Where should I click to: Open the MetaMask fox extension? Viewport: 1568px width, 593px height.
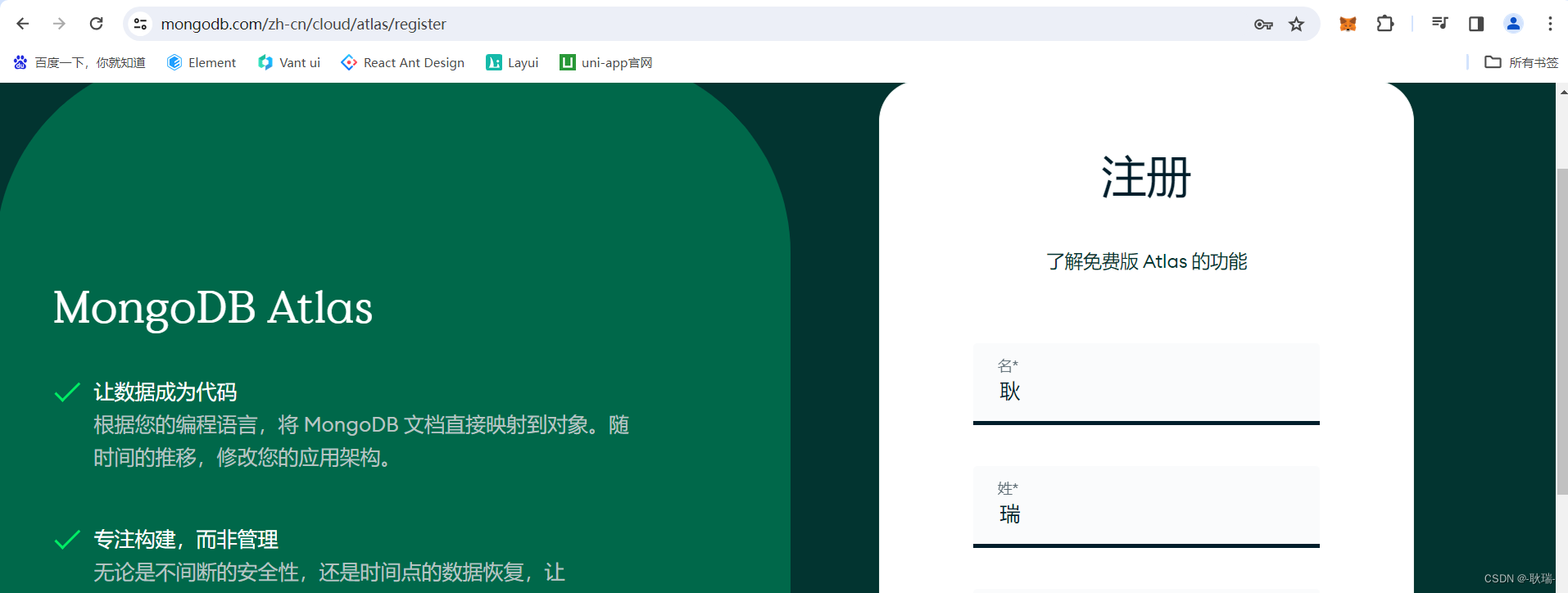[x=1348, y=24]
